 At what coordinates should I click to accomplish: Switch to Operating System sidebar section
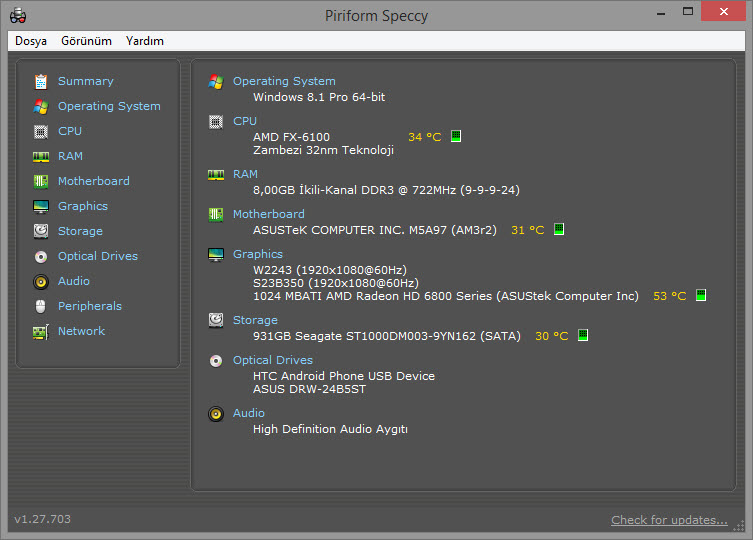pyautogui.click(x=109, y=106)
